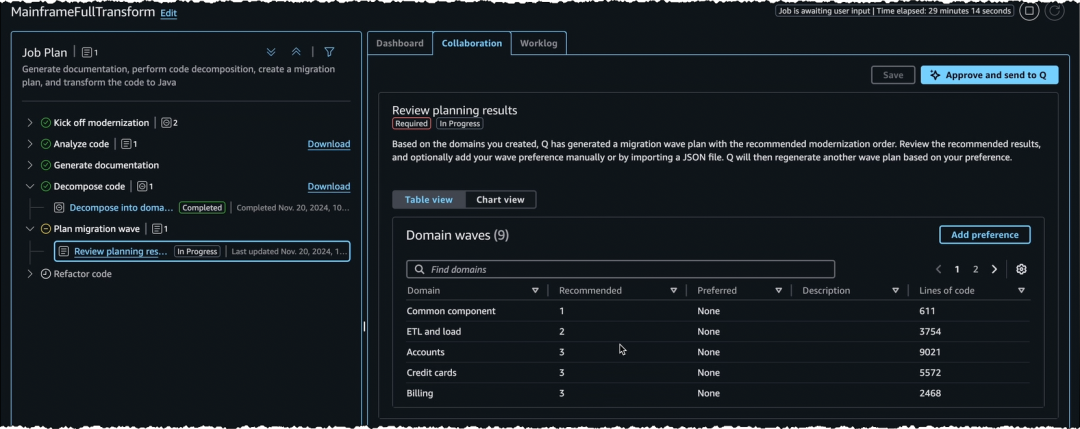1080x429 pixels.
Task: Click artifact icon next to Kick off modernization
Action: coord(166,123)
